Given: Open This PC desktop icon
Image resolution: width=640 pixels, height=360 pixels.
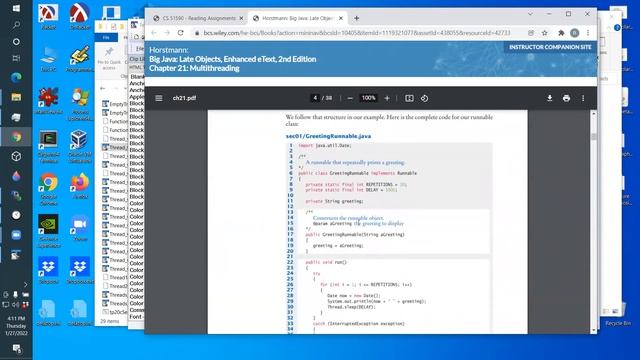Looking at the screenshot, I should click(49, 59).
